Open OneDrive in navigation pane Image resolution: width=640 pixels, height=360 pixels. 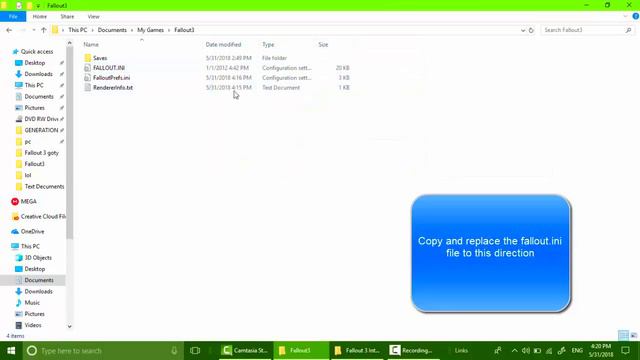click(x=32, y=231)
